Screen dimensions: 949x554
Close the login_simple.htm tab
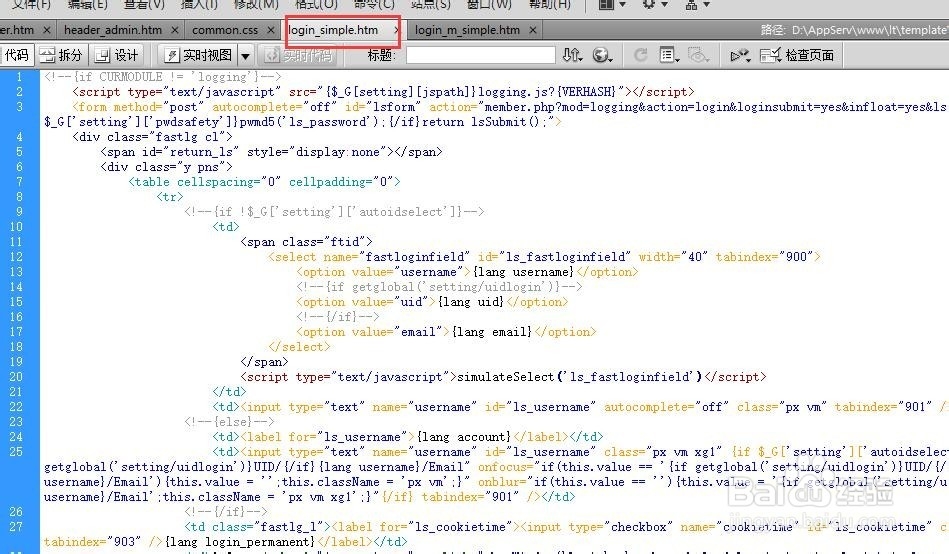pyautogui.click(x=396, y=30)
